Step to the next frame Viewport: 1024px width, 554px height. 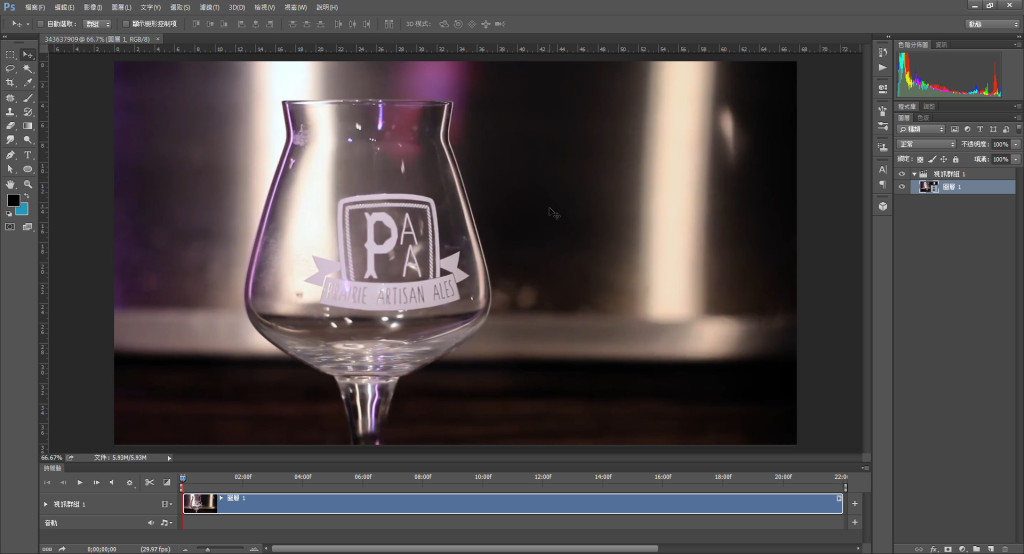(x=96, y=483)
